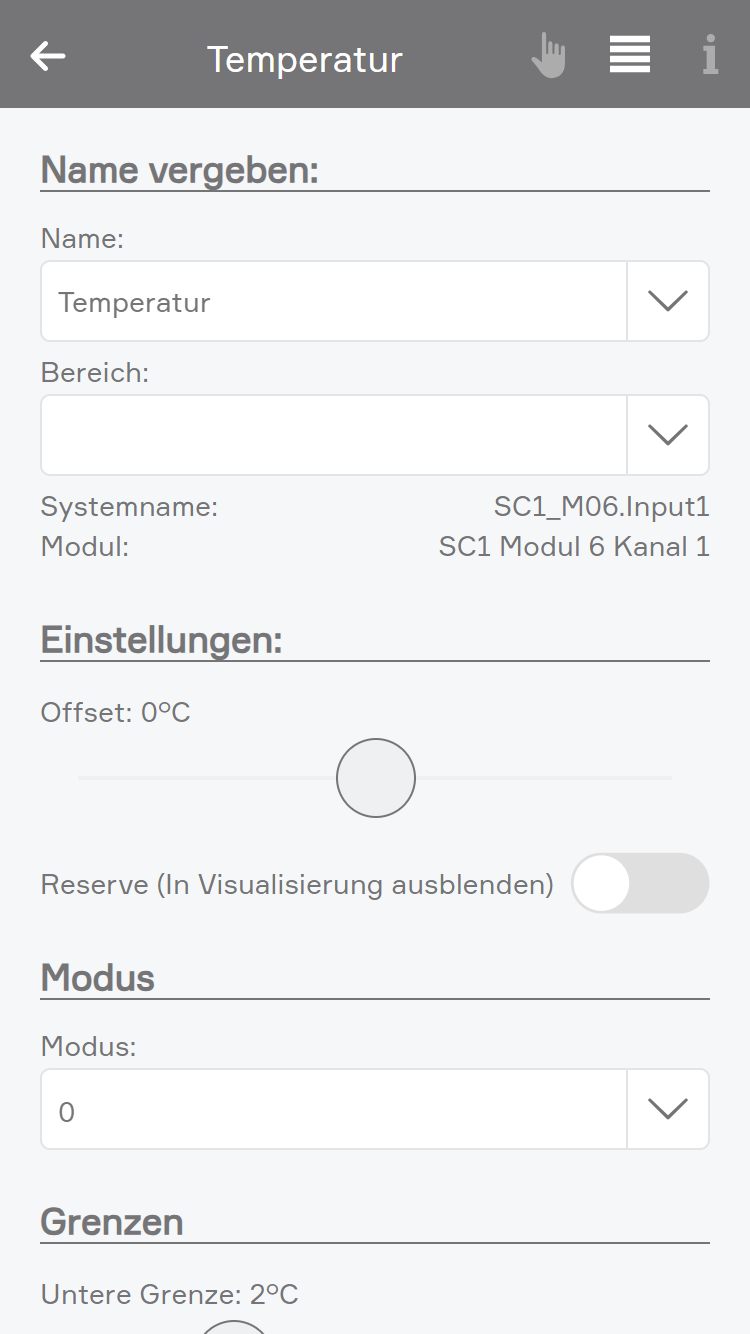
Task: Tap the hand manual-mode icon
Action: (x=548, y=56)
